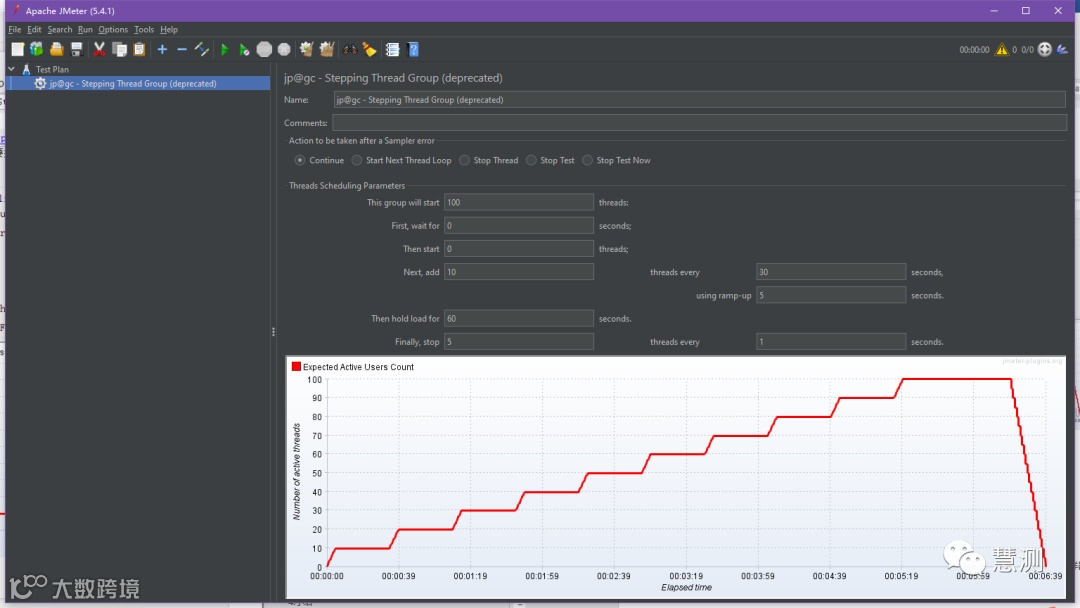The width and height of the screenshot is (1080, 608).
Task: Clear results with the first broom-gear icon
Action: click(x=307, y=49)
